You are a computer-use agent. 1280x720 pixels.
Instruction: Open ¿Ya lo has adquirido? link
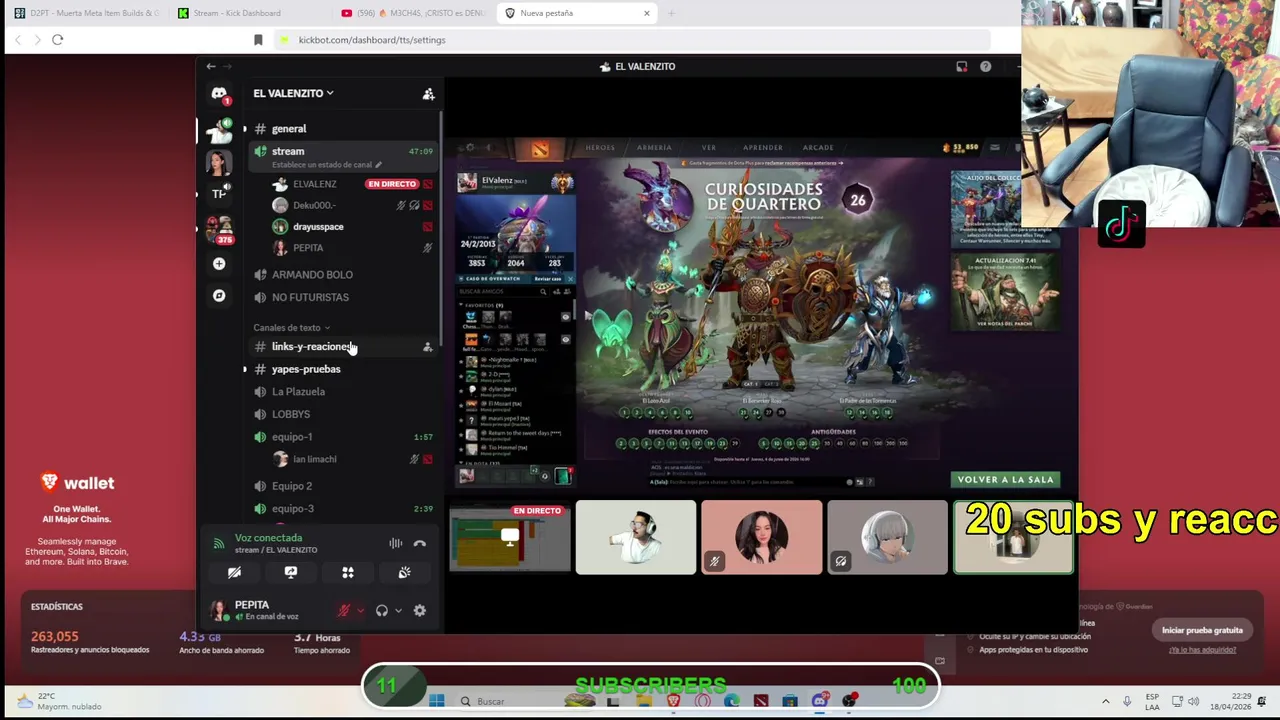(x=1202, y=650)
